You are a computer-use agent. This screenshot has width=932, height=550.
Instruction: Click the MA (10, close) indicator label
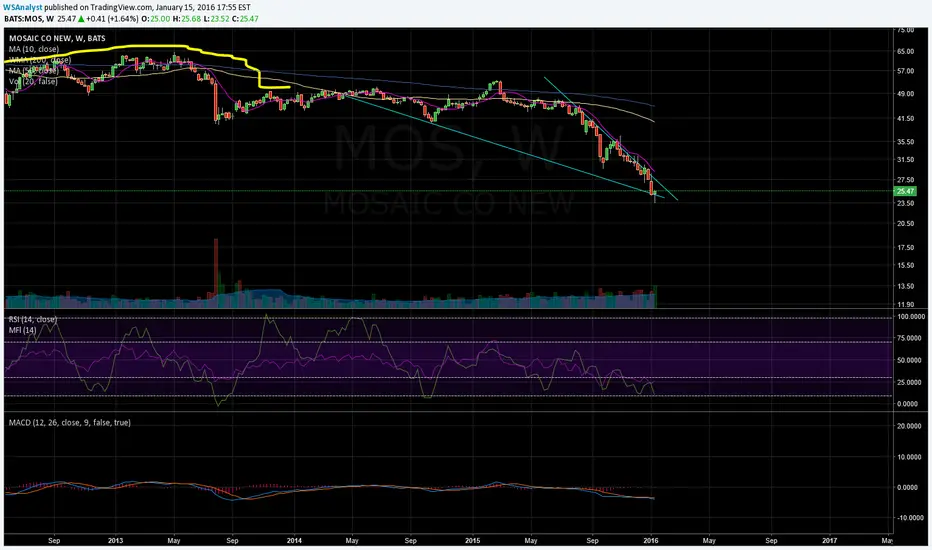pyautogui.click(x=34, y=49)
